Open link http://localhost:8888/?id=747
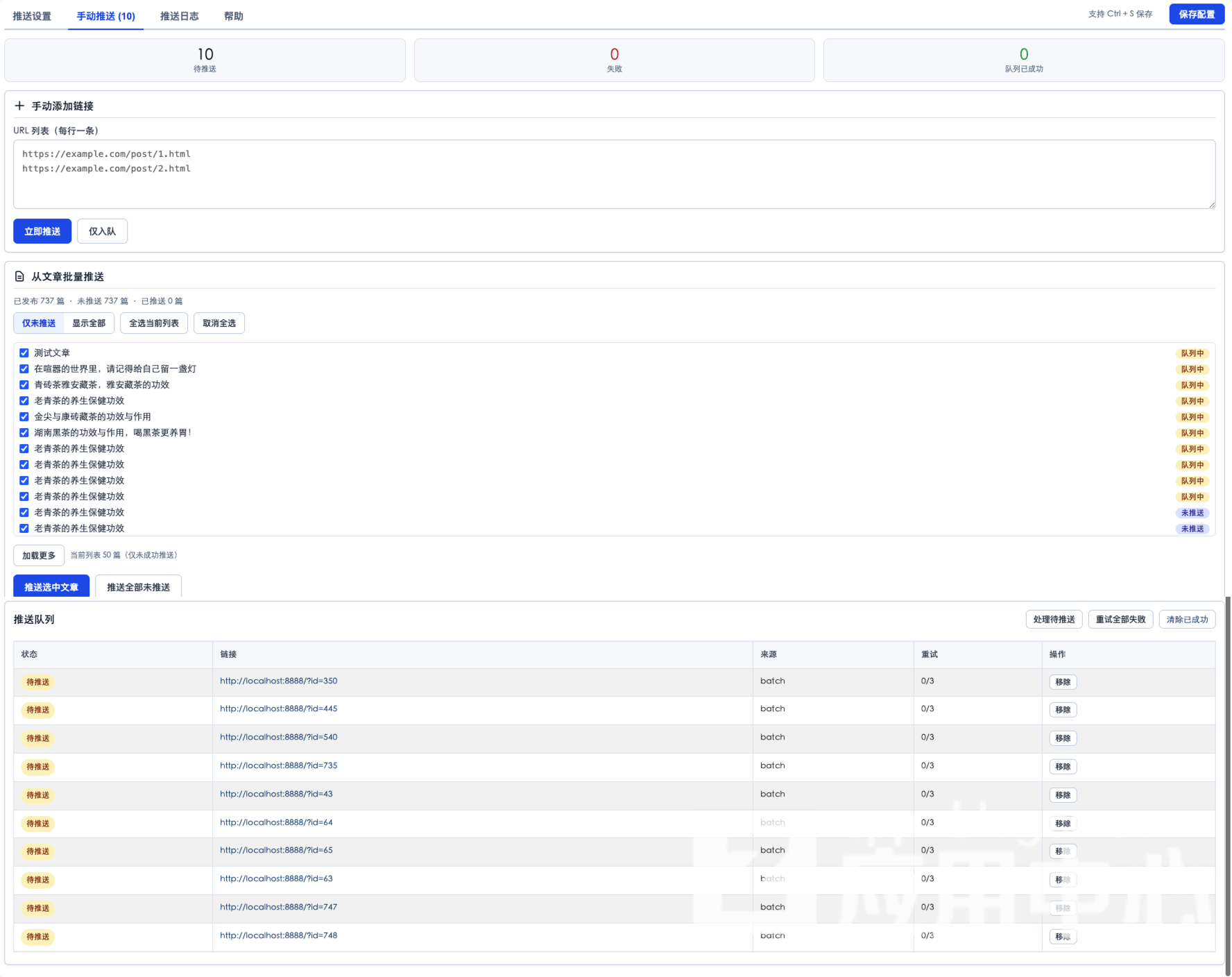This screenshot has width=1232, height=977. [x=279, y=907]
